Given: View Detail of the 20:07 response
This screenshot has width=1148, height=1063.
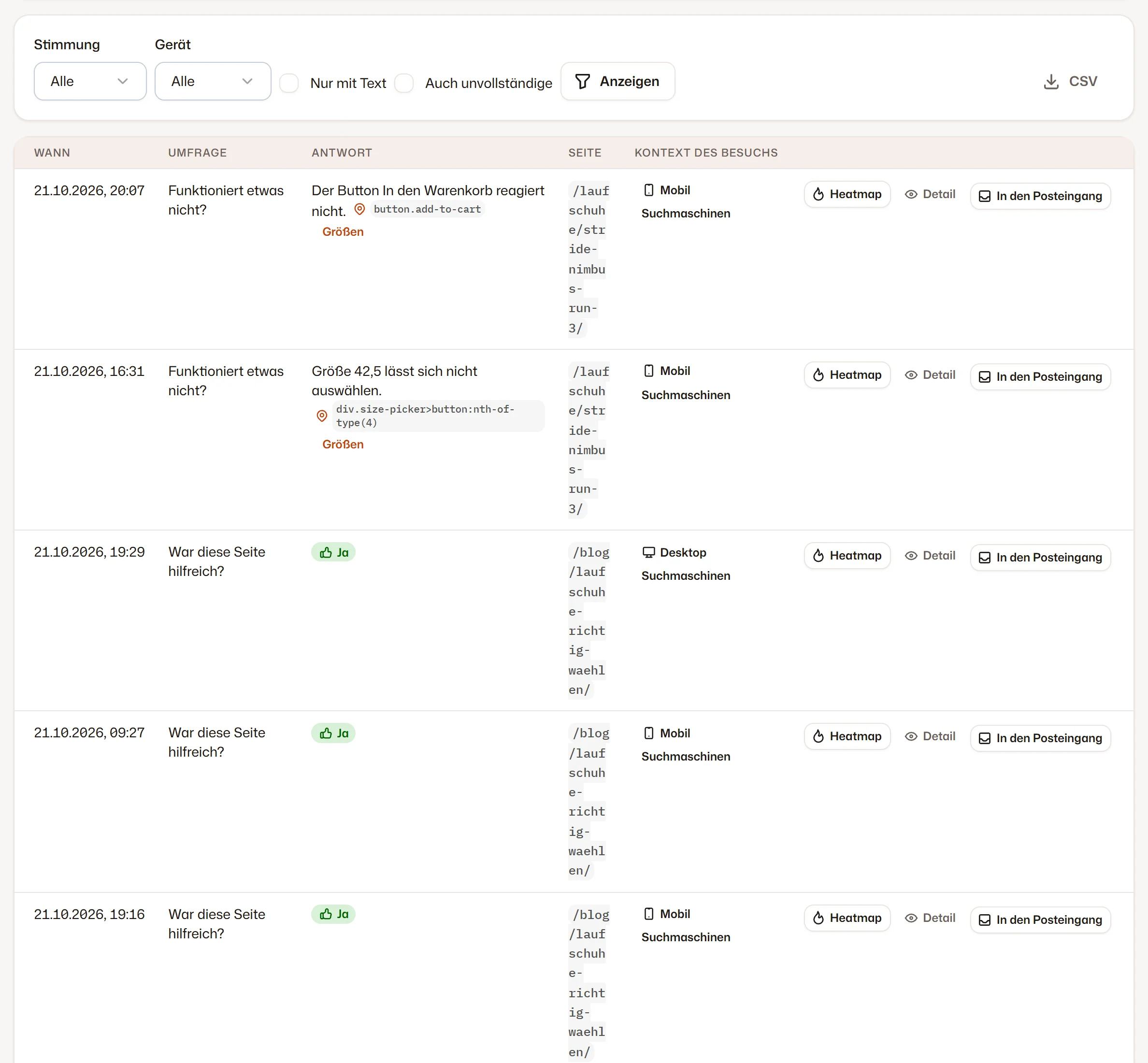Looking at the screenshot, I should pyautogui.click(x=930, y=194).
